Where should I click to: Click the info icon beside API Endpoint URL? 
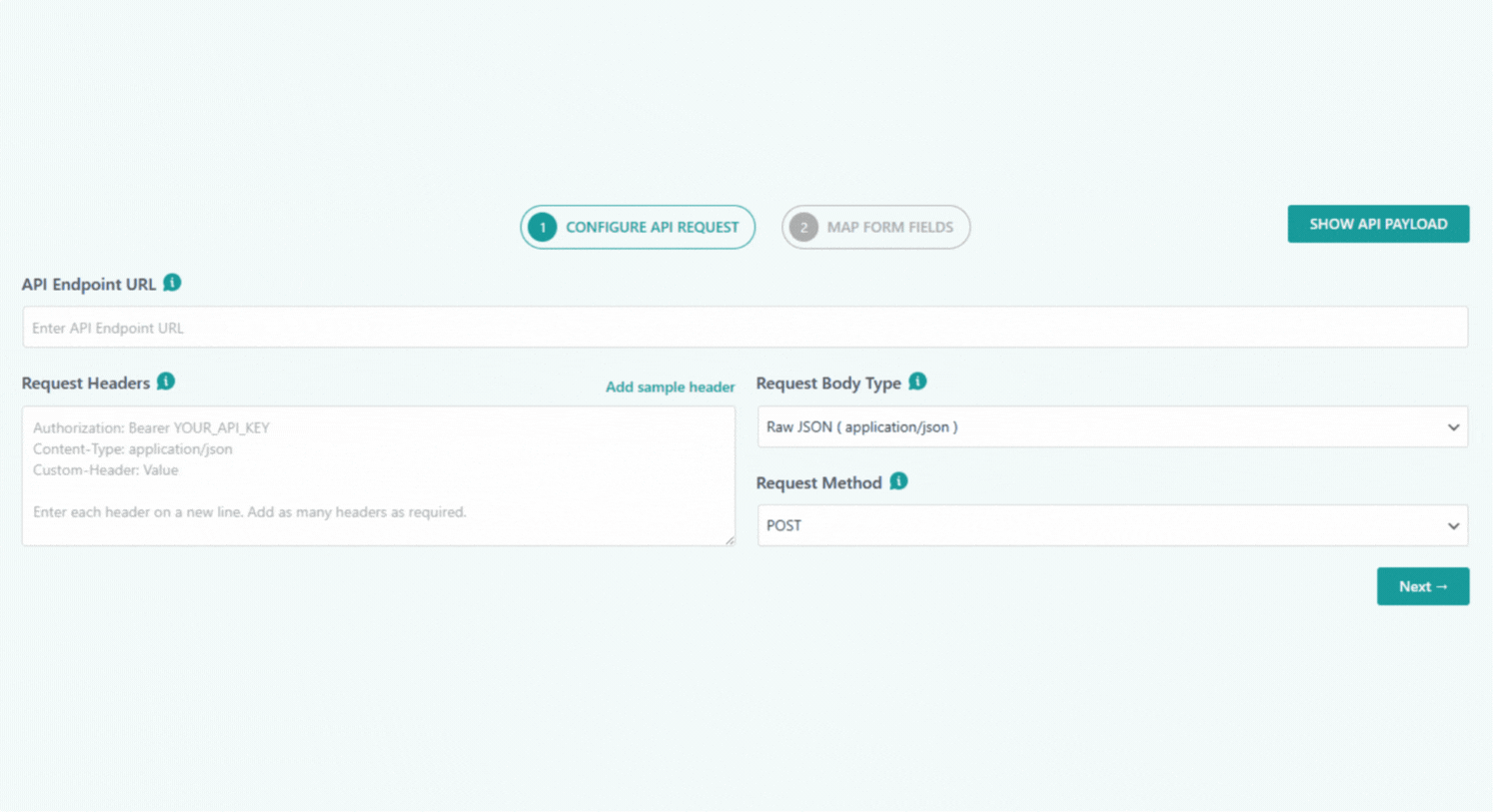point(172,283)
